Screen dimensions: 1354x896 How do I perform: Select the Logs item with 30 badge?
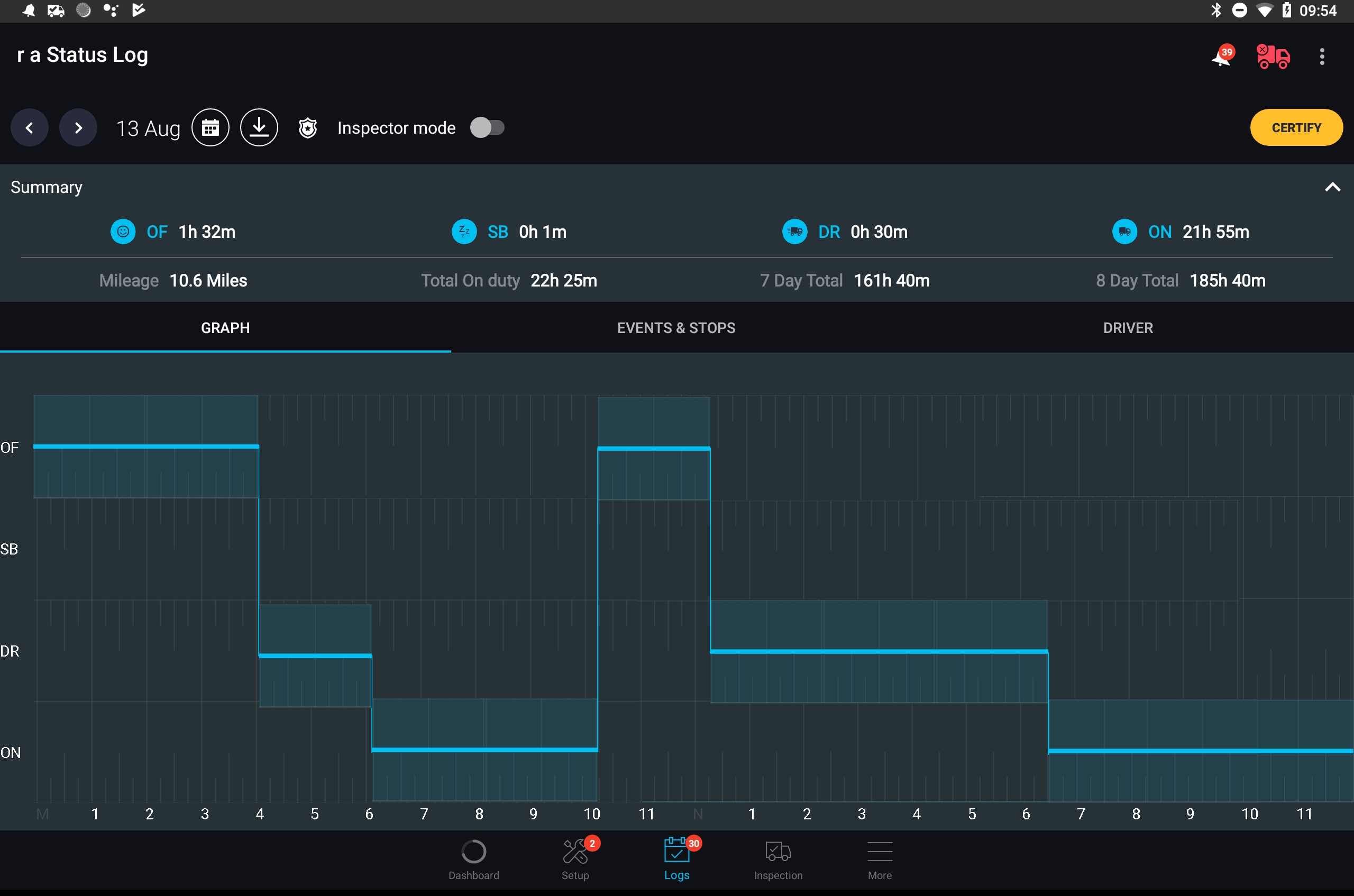pos(677,858)
